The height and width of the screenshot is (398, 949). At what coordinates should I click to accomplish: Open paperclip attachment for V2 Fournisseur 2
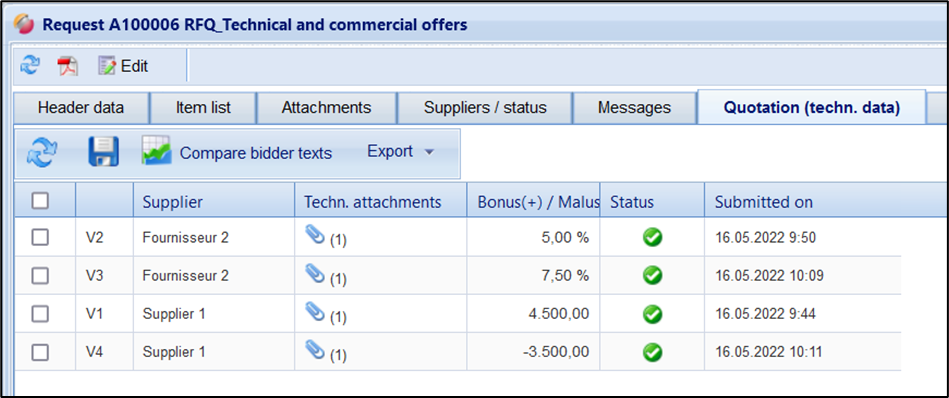(x=325, y=237)
